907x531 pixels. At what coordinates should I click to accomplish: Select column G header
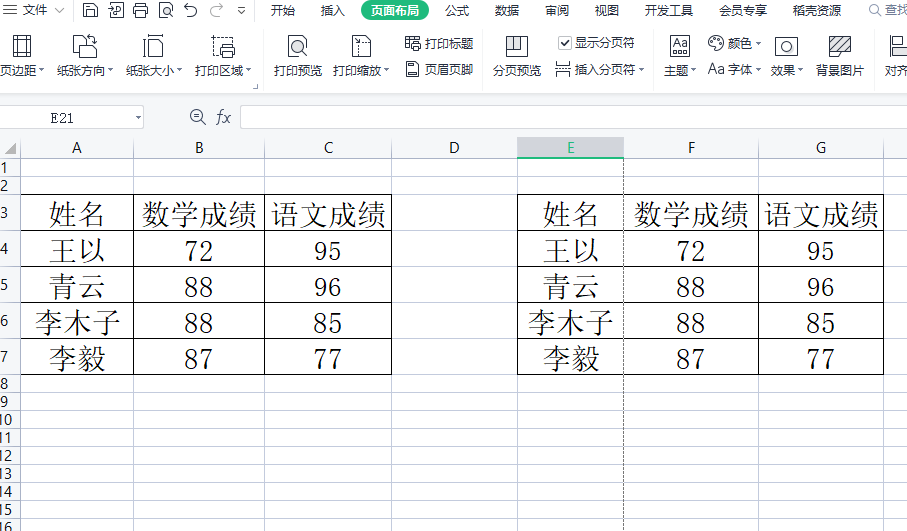(821, 148)
